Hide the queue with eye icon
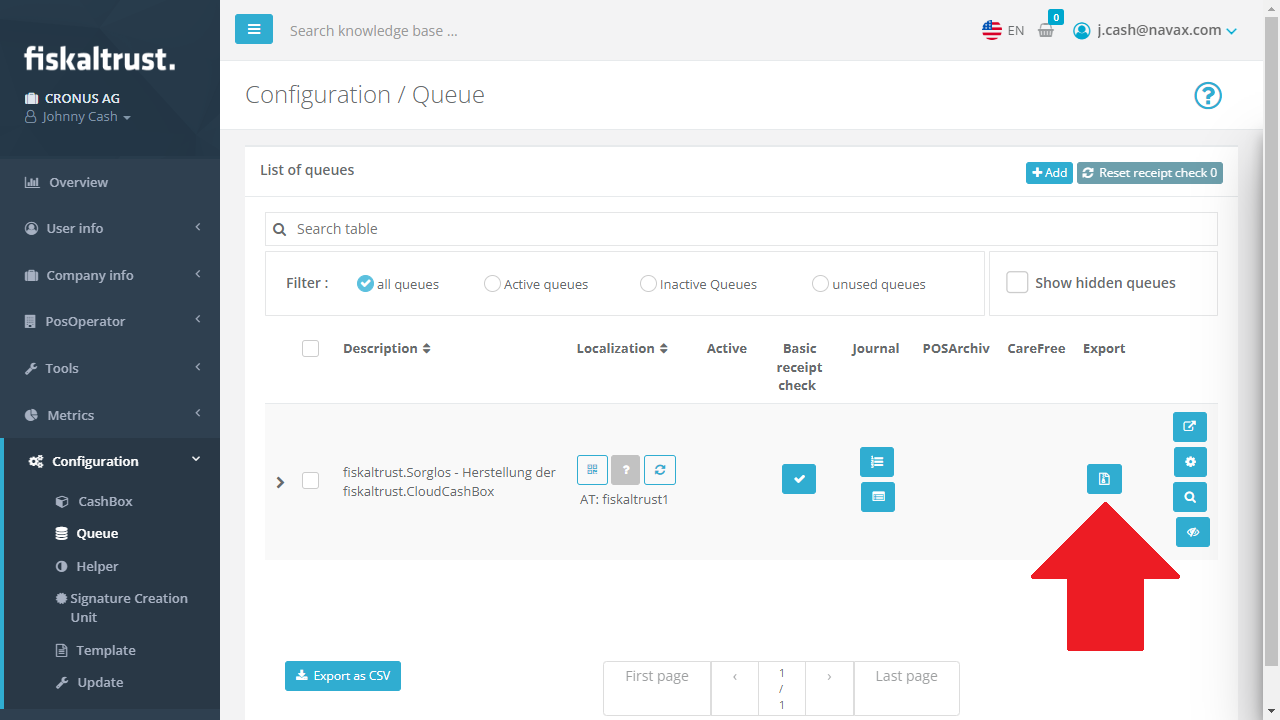The image size is (1280, 720). coord(1193,532)
